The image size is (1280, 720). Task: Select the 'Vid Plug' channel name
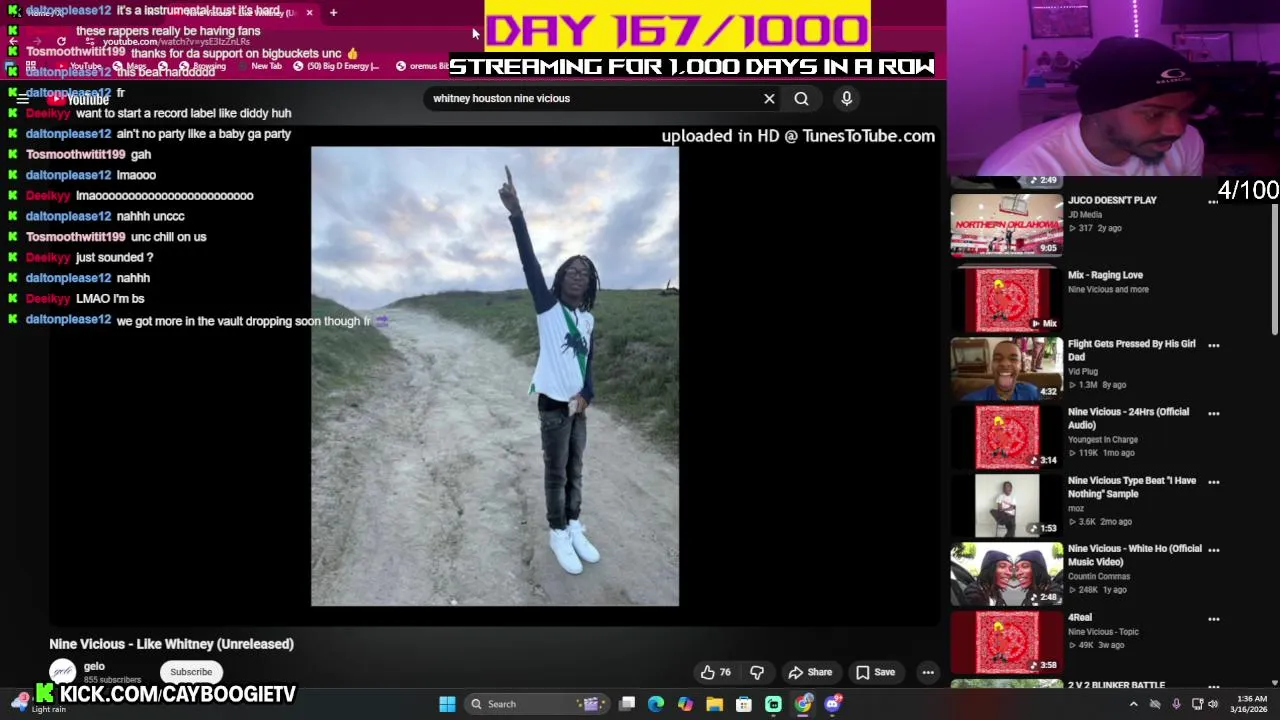(1082, 372)
